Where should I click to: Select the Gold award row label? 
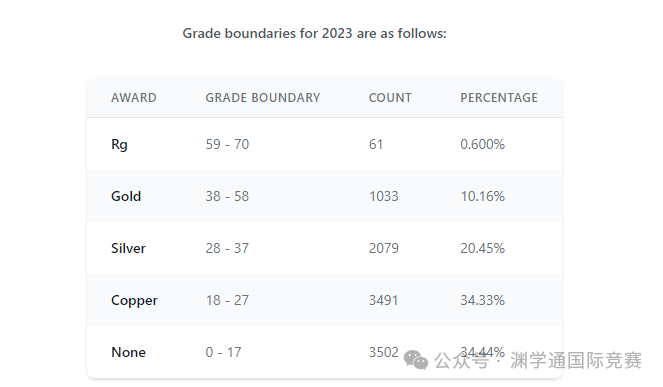tap(126, 196)
